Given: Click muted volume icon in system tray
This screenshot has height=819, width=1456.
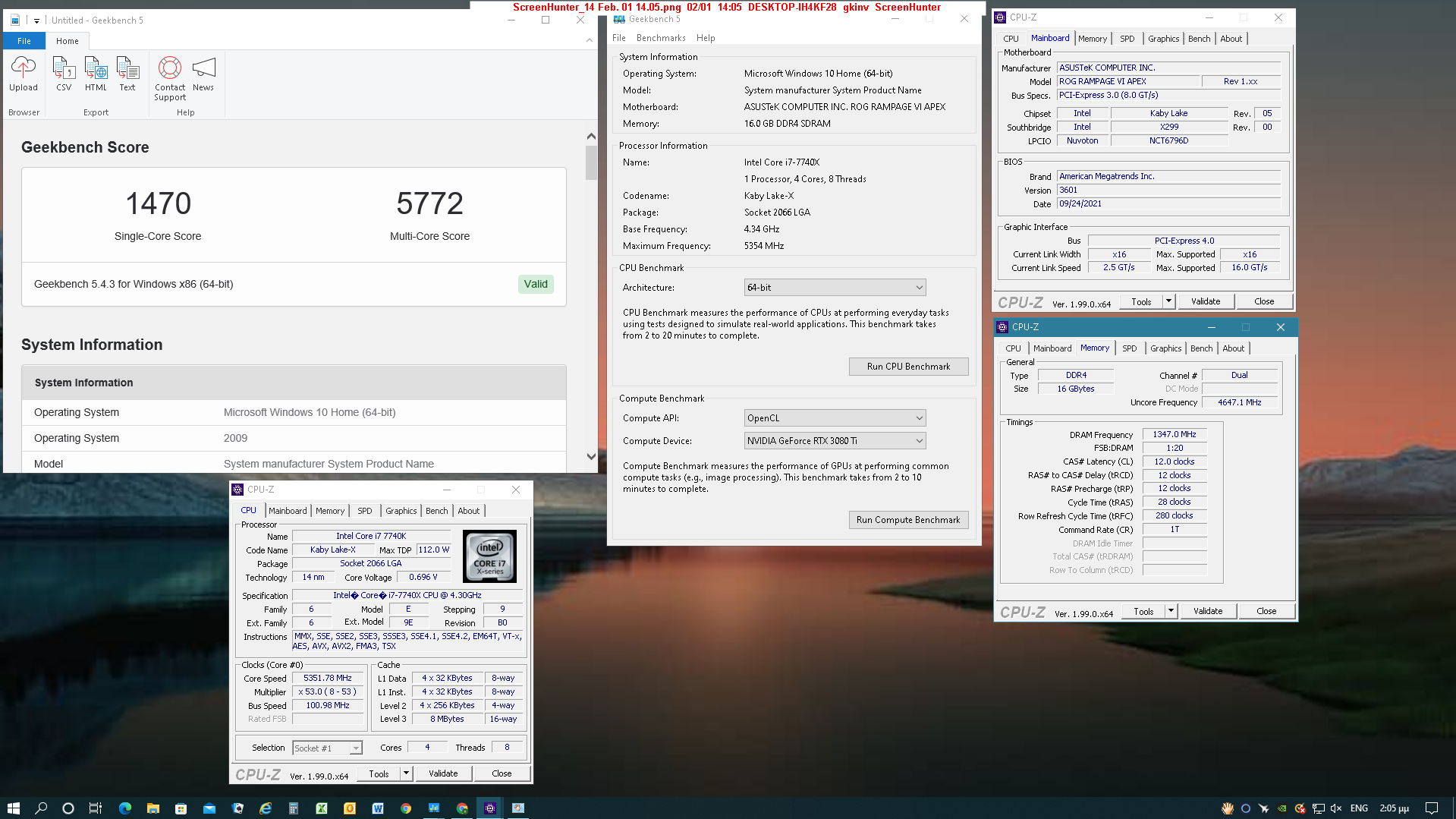Looking at the screenshot, I should [x=1336, y=808].
